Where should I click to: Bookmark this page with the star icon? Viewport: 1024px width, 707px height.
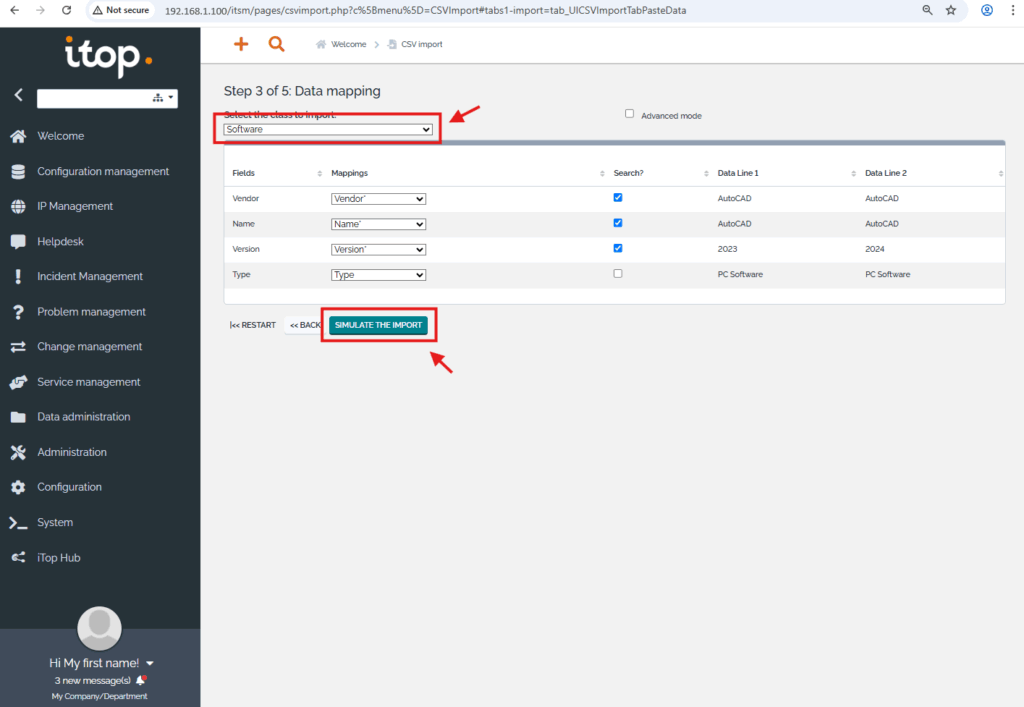tap(951, 10)
